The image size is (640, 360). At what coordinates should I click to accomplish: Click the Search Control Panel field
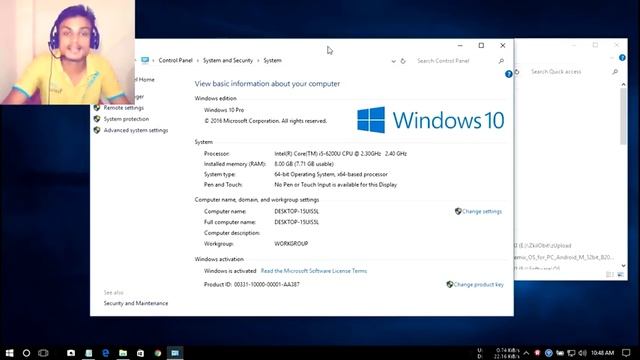pyautogui.click(x=455, y=61)
